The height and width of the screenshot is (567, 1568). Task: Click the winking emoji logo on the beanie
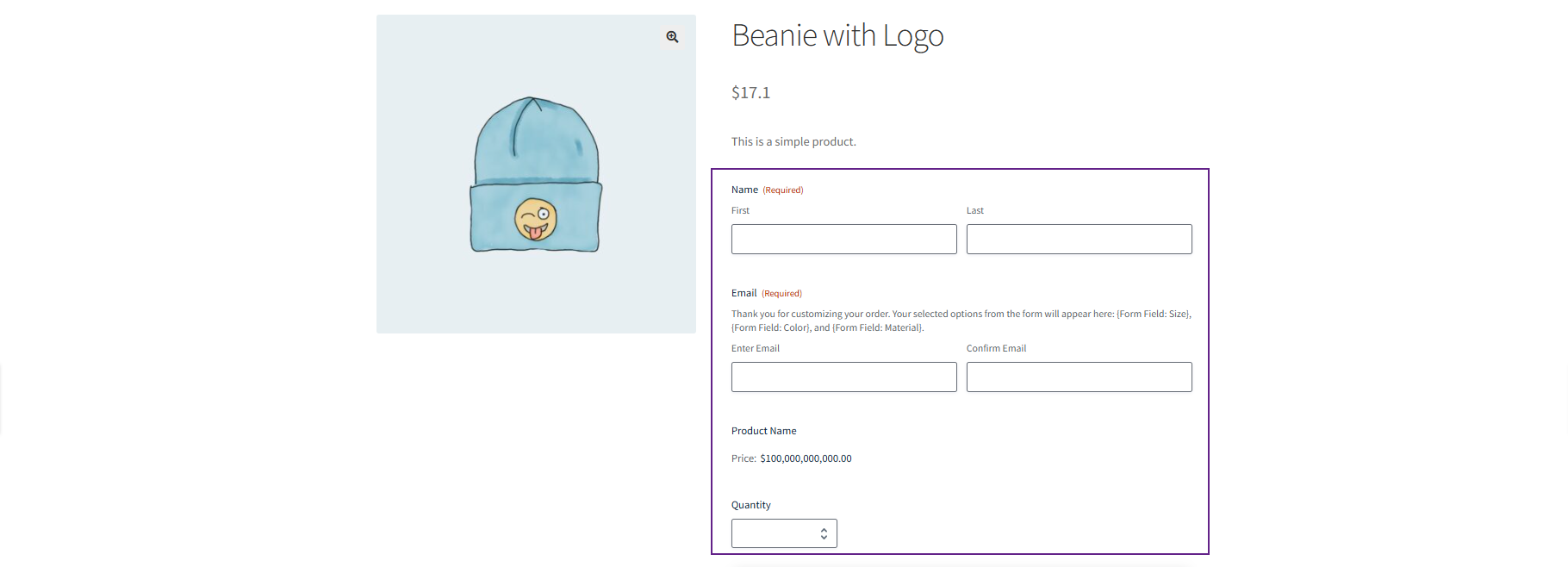pos(536,221)
